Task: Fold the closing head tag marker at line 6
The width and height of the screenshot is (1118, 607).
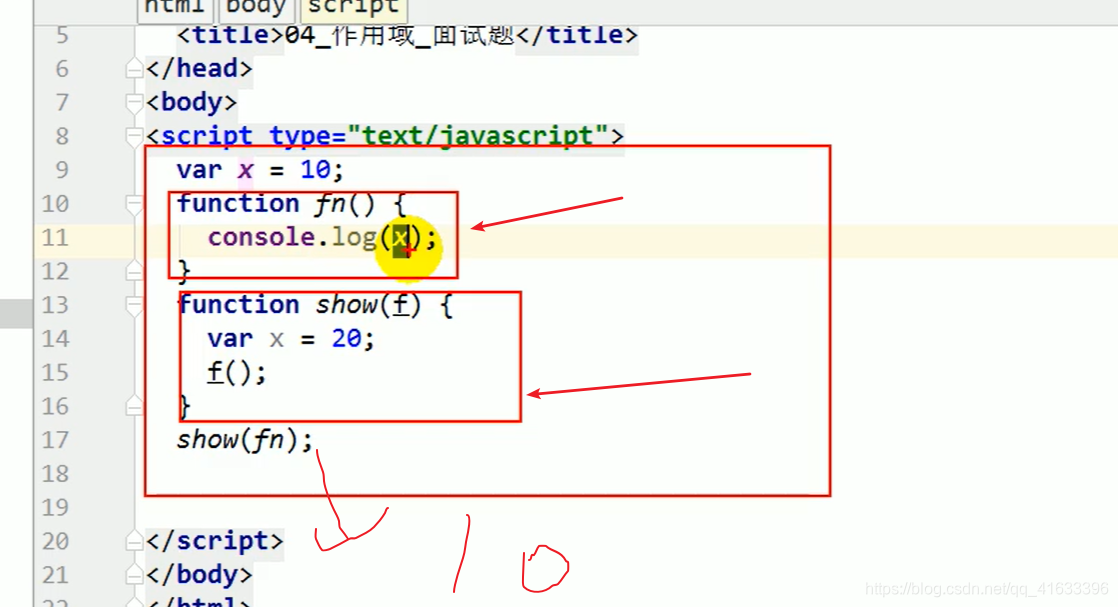Action: click(133, 68)
